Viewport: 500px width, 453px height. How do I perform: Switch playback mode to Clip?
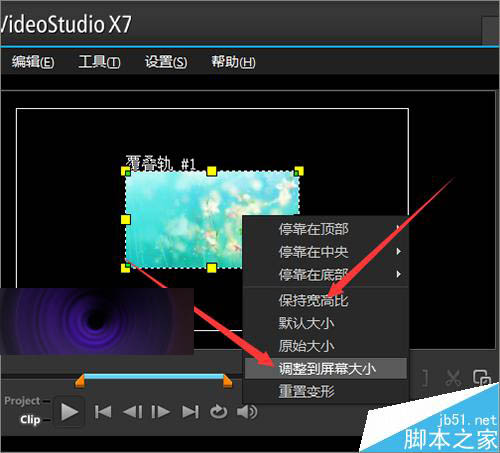coord(30,419)
